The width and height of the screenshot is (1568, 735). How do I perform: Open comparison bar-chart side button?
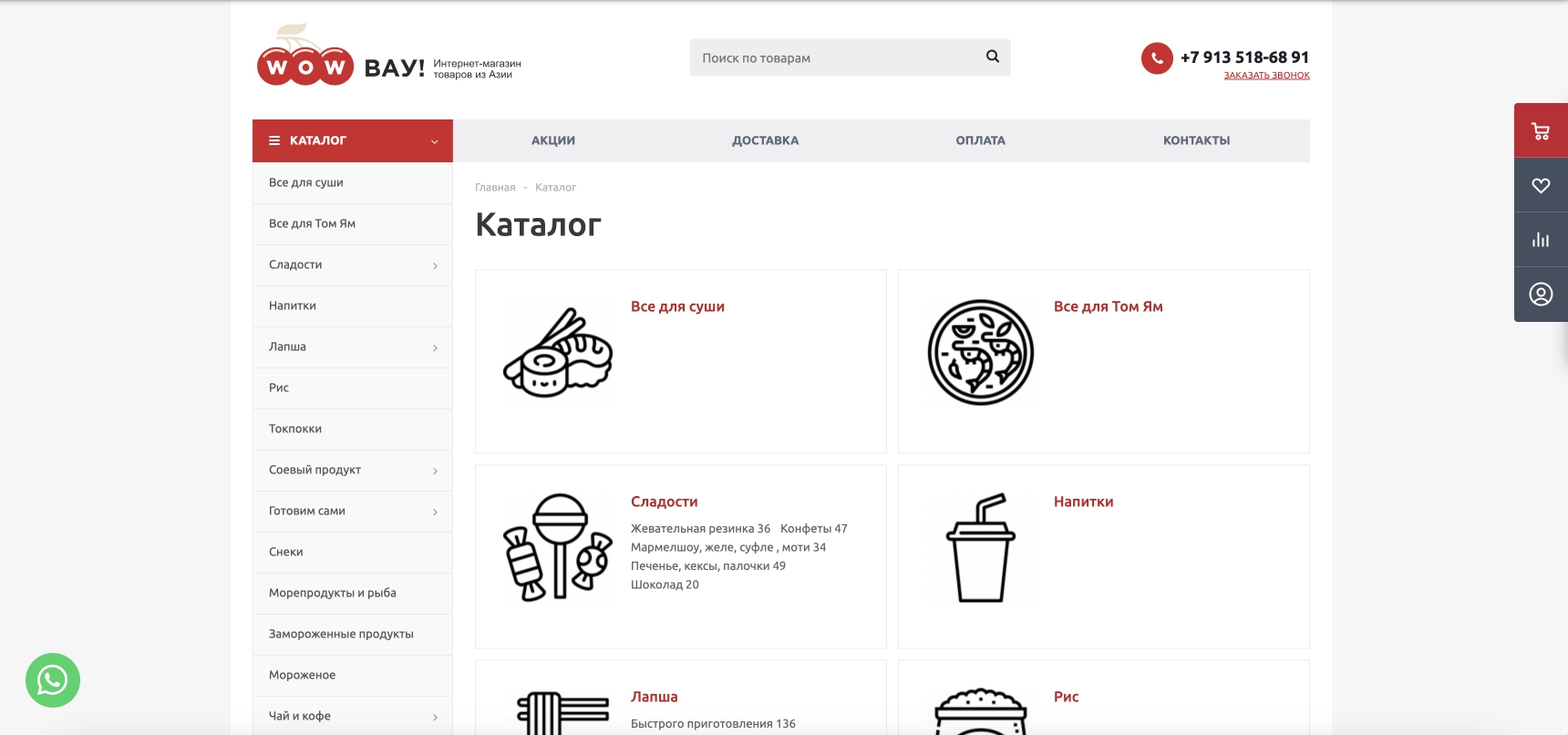[1541, 240]
